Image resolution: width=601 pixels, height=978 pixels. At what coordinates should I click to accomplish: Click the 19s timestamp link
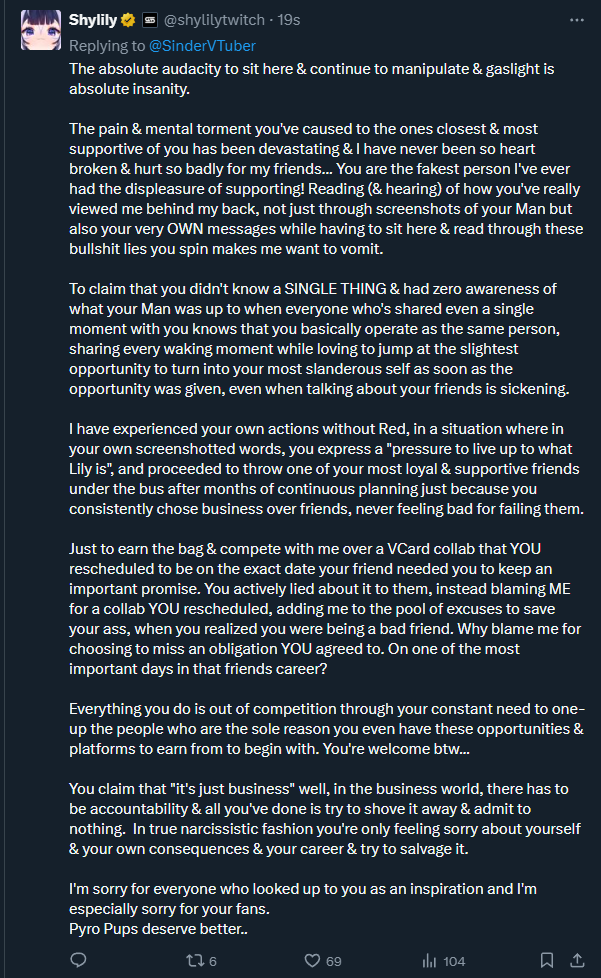click(290, 20)
